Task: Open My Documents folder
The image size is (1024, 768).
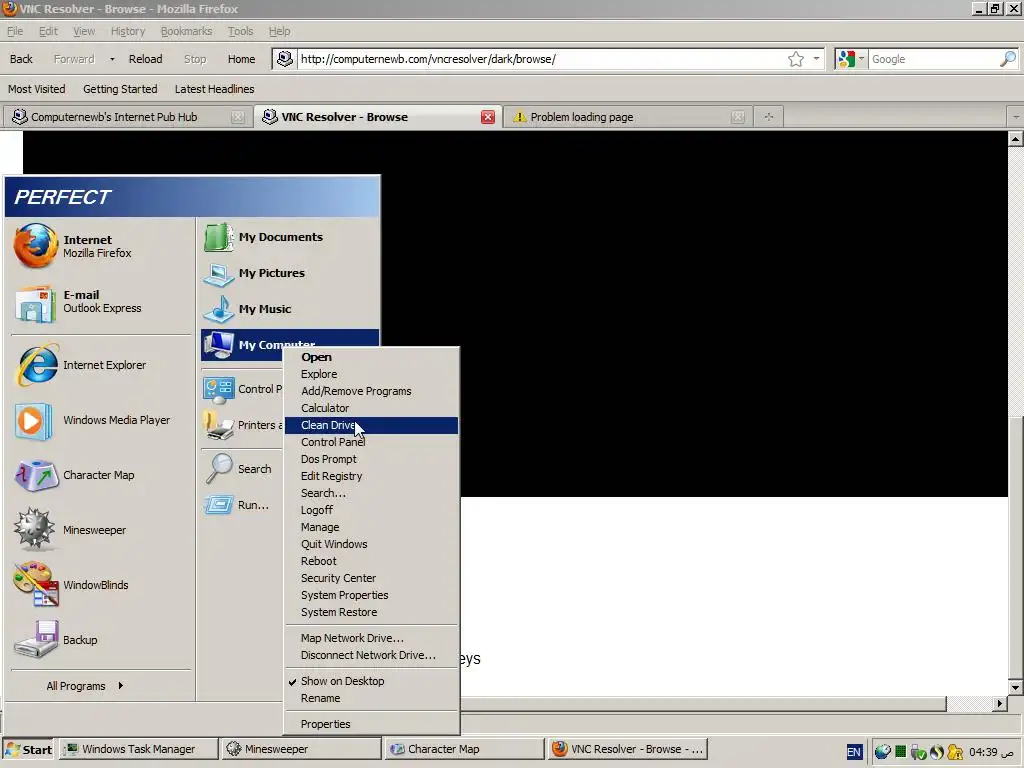Action: [218, 237]
